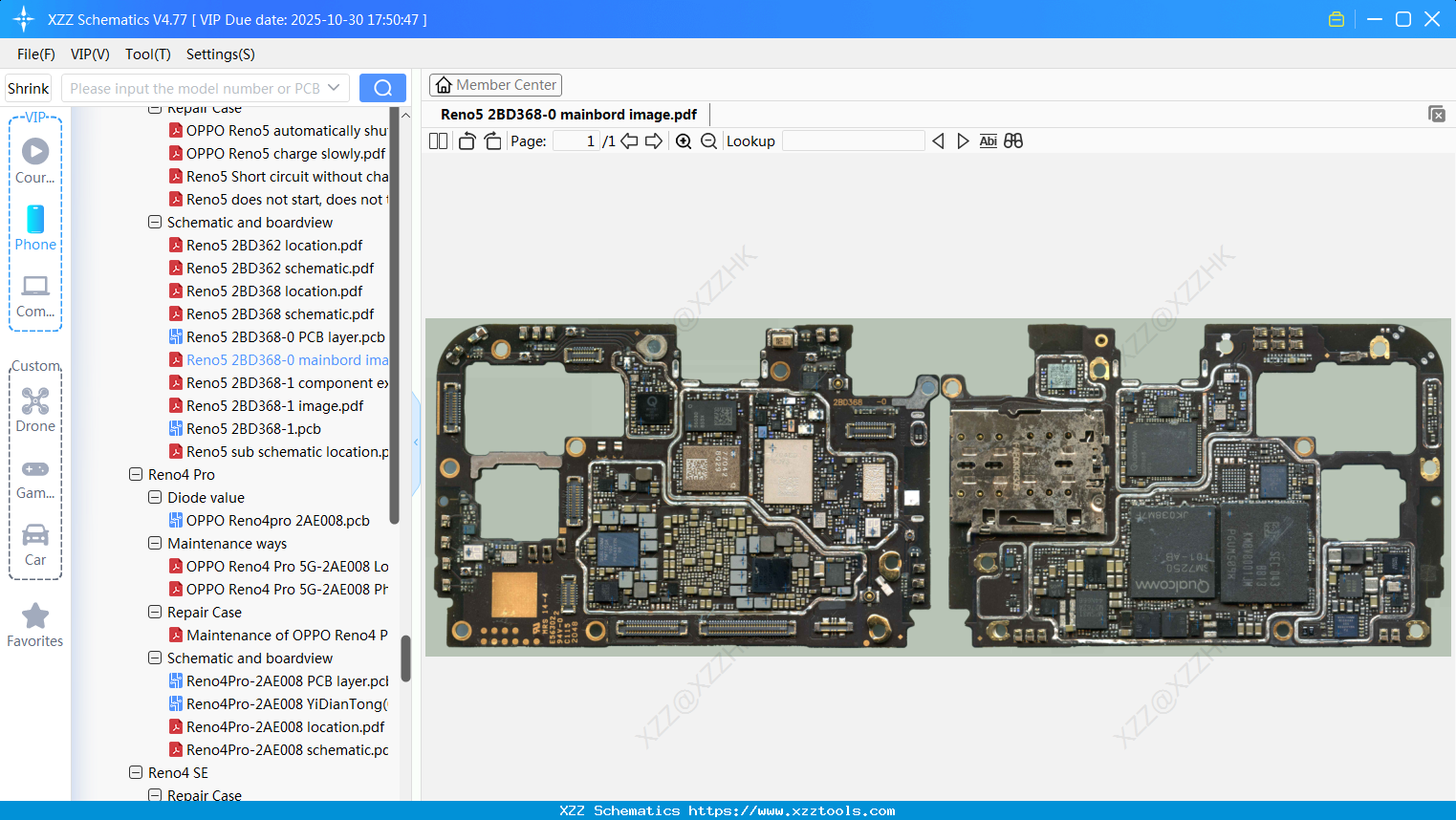Open the model number dropdown arrow
Image resolution: width=1456 pixels, height=820 pixels.
[334, 88]
